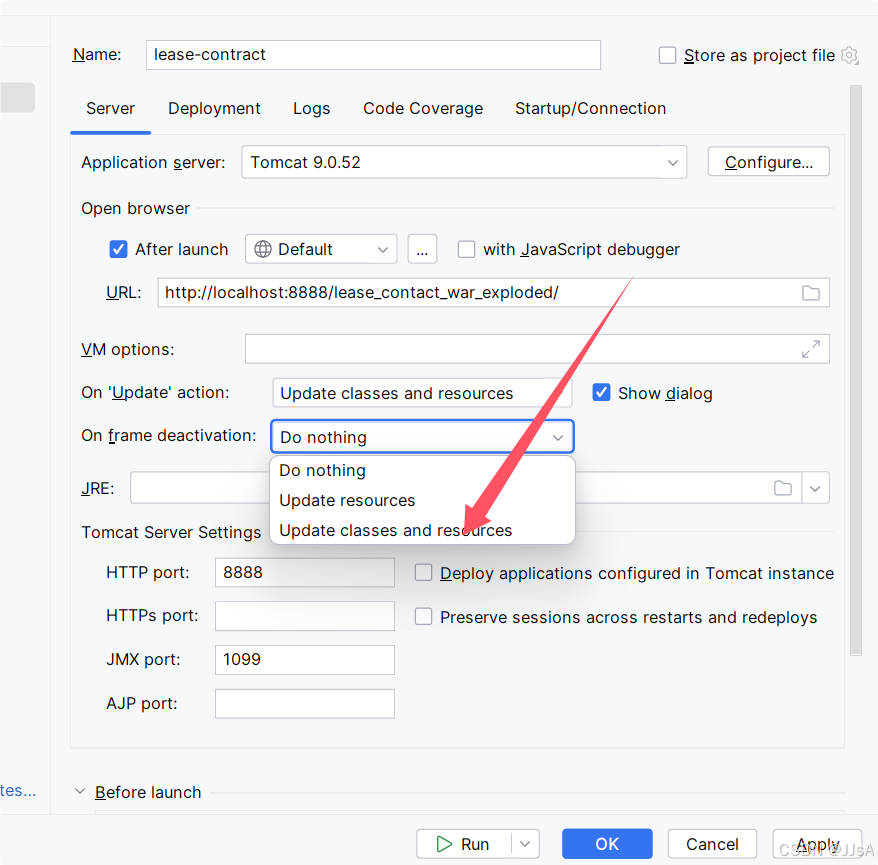Click the Cancel button
This screenshot has width=878, height=865.
click(712, 844)
